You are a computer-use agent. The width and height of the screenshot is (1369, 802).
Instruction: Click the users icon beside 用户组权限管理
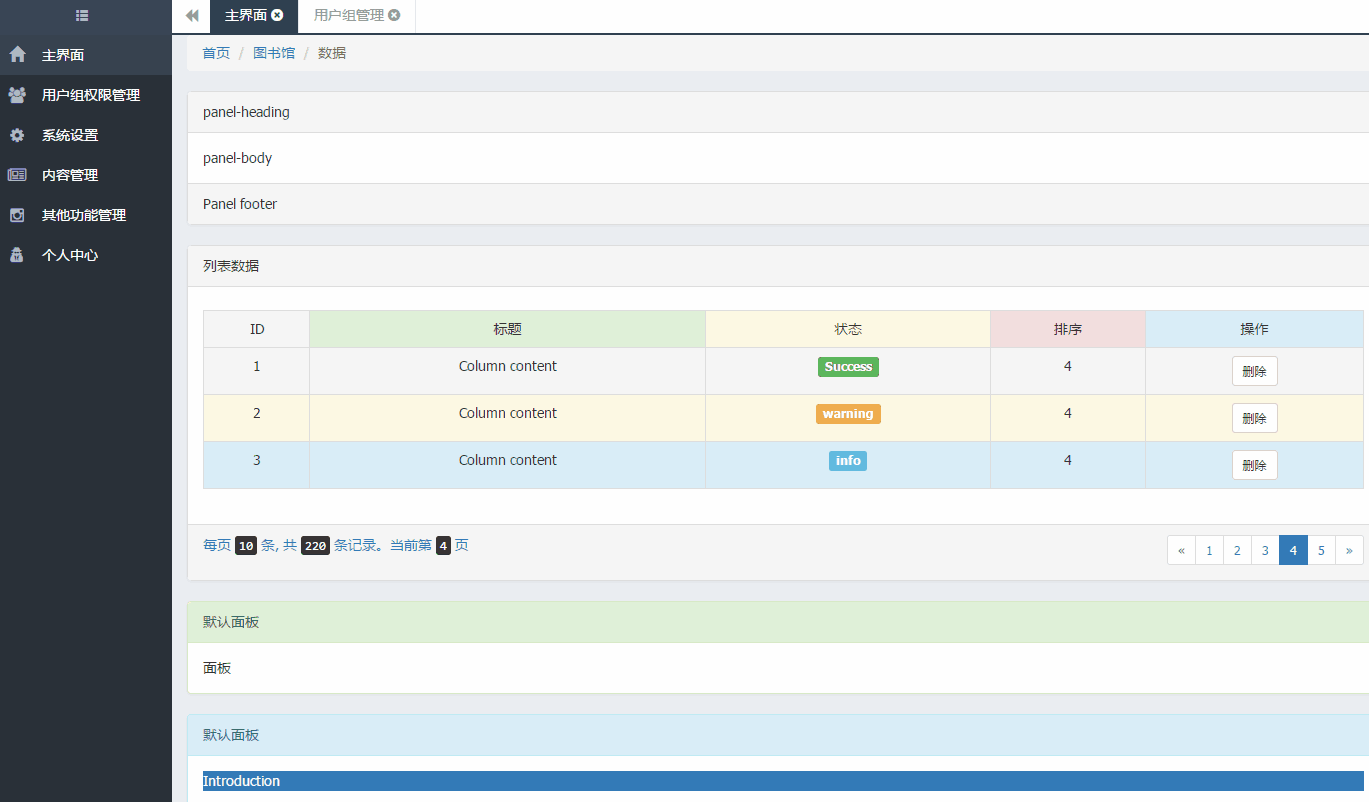[17, 95]
